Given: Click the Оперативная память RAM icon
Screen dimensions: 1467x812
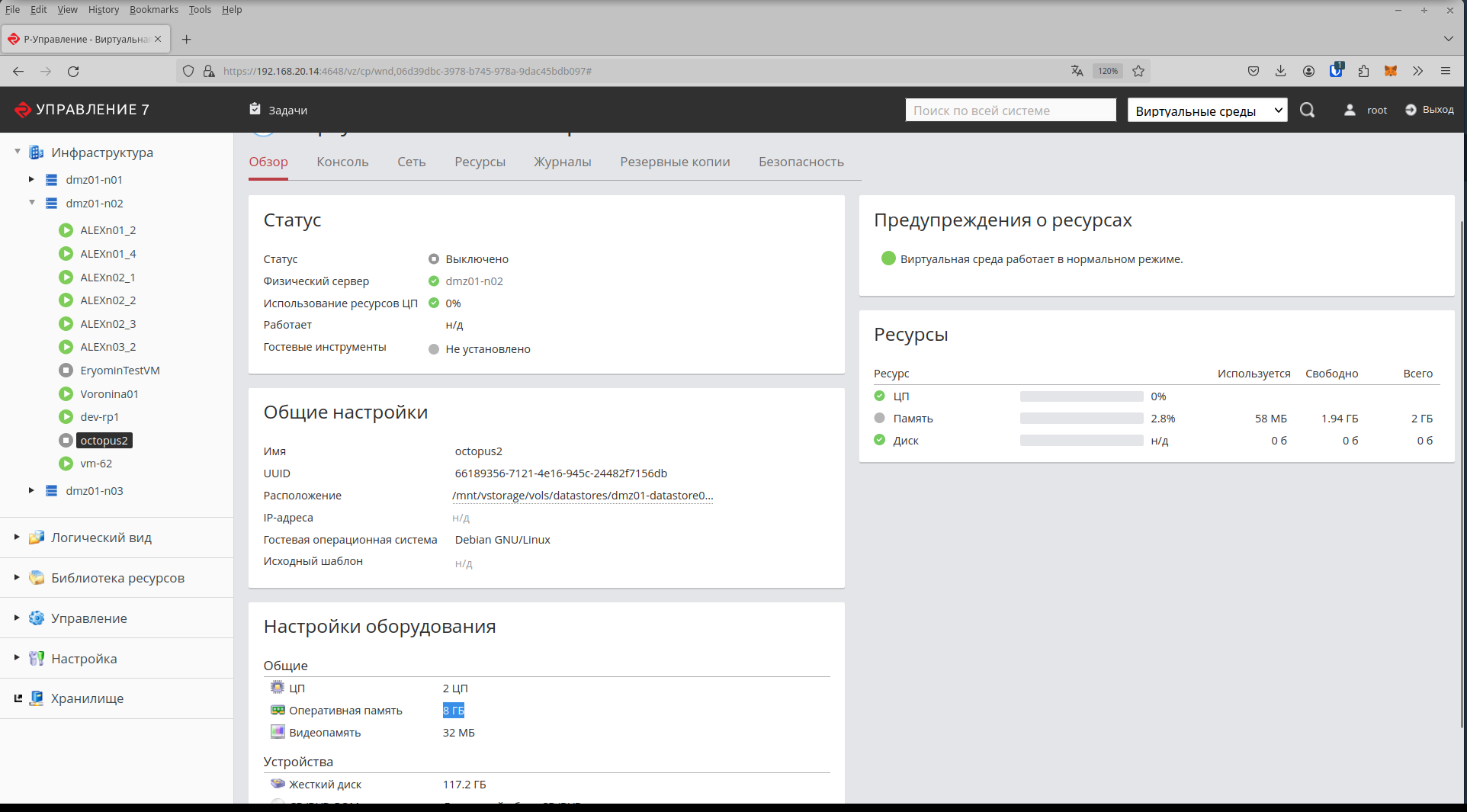Looking at the screenshot, I should coord(278,710).
